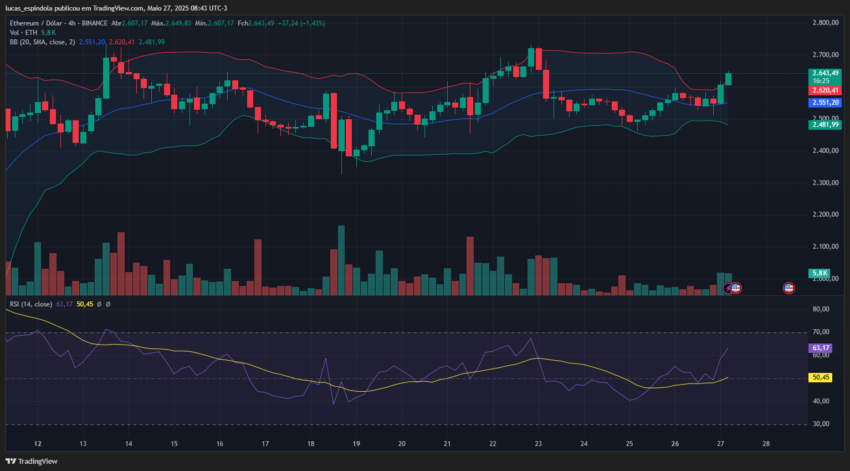Select the RSI (14, close) indicator legend
850x471 pixels.
coord(31,304)
